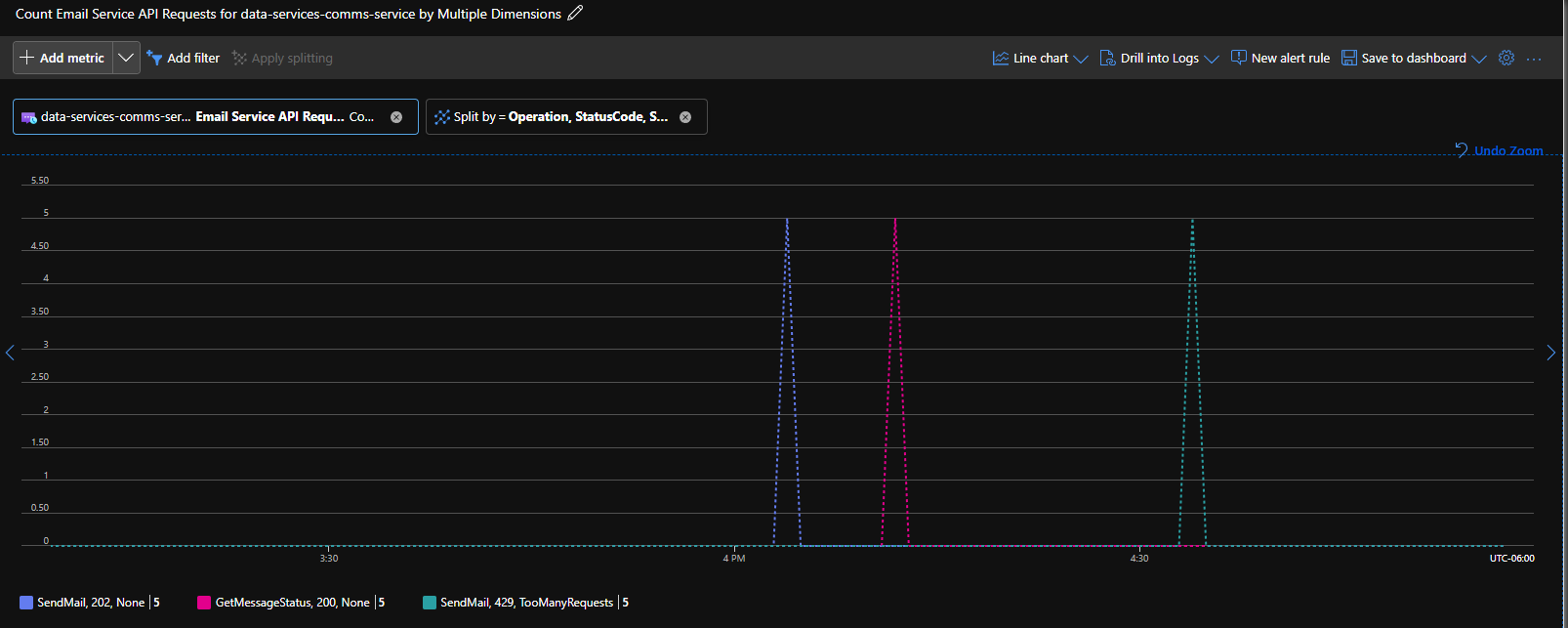Open the Email Service API Requests metric pill

pos(216,116)
